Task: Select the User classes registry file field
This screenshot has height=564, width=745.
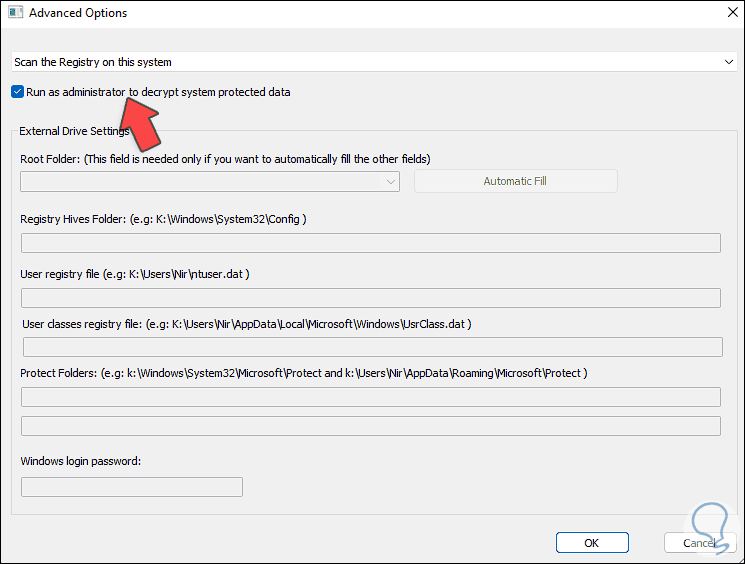Action: [x=372, y=347]
